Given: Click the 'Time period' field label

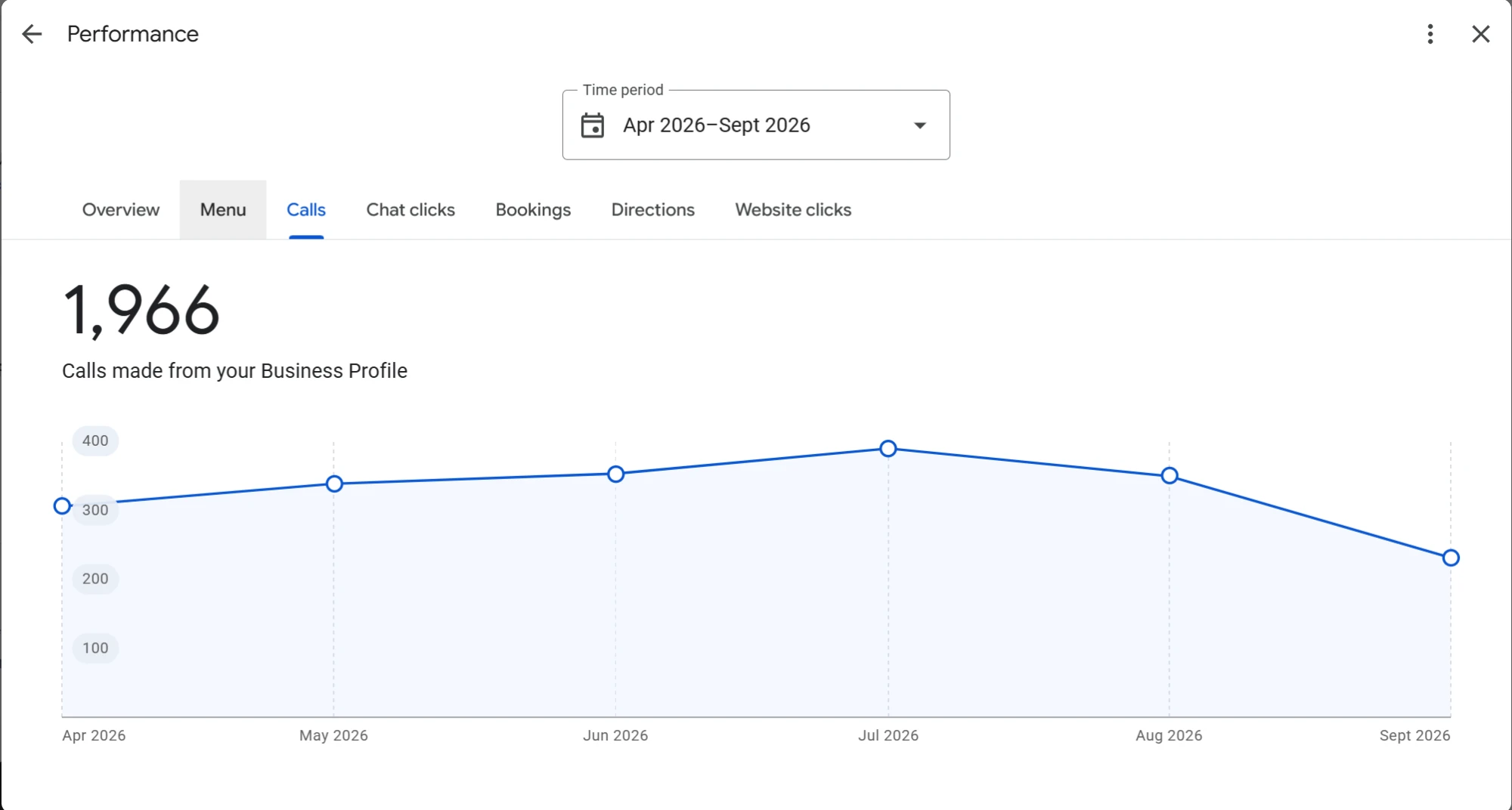Looking at the screenshot, I should [x=623, y=90].
